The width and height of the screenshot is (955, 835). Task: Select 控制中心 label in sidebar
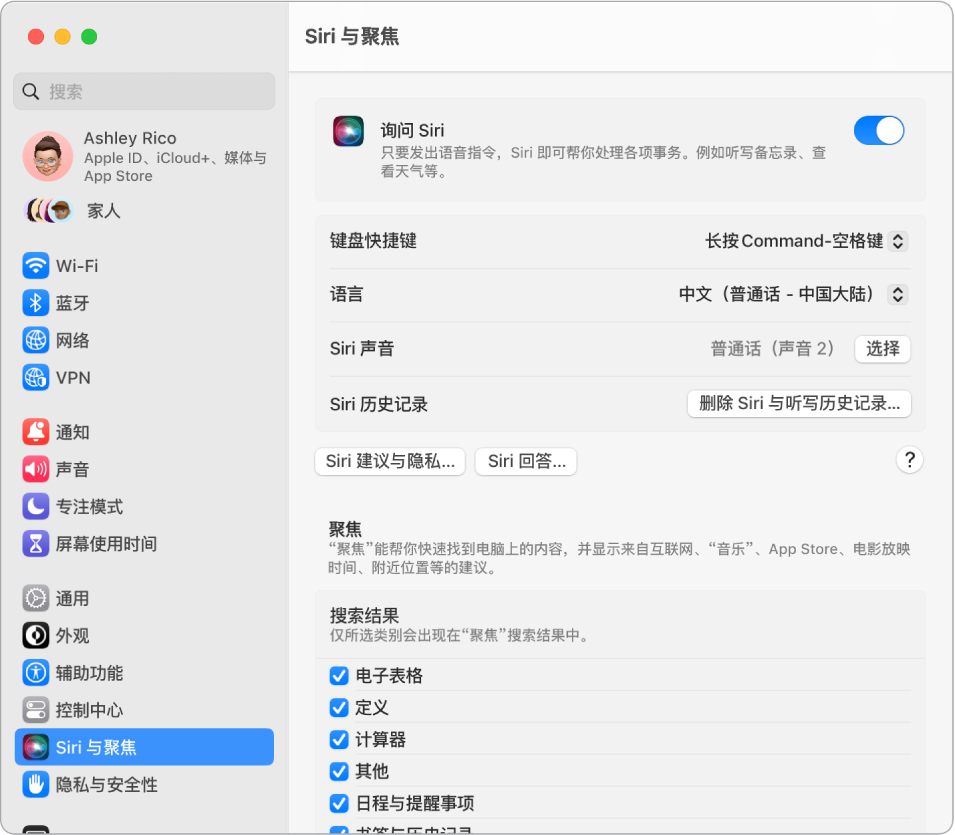tap(90, 710)
